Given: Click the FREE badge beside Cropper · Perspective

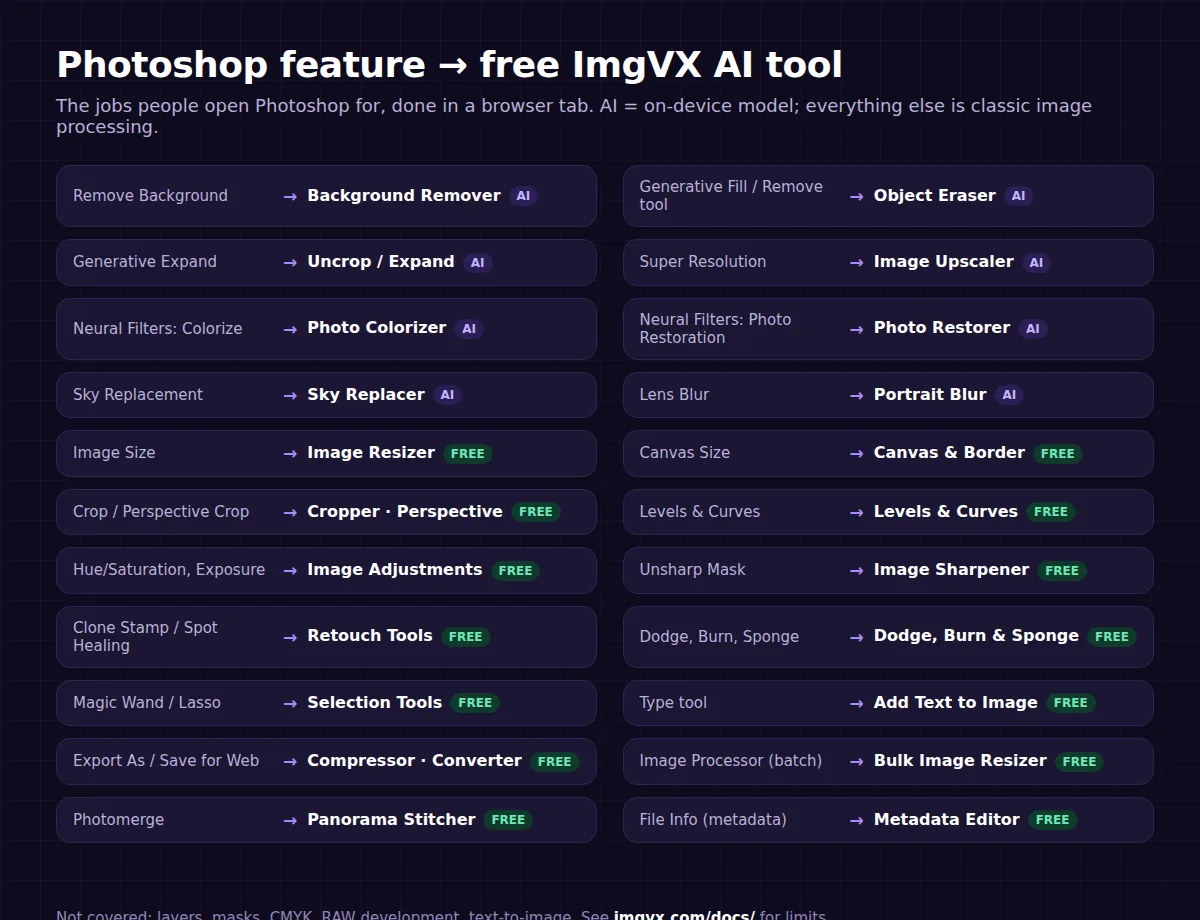Looking at the screenshot, I should click(x=536, y=512).
